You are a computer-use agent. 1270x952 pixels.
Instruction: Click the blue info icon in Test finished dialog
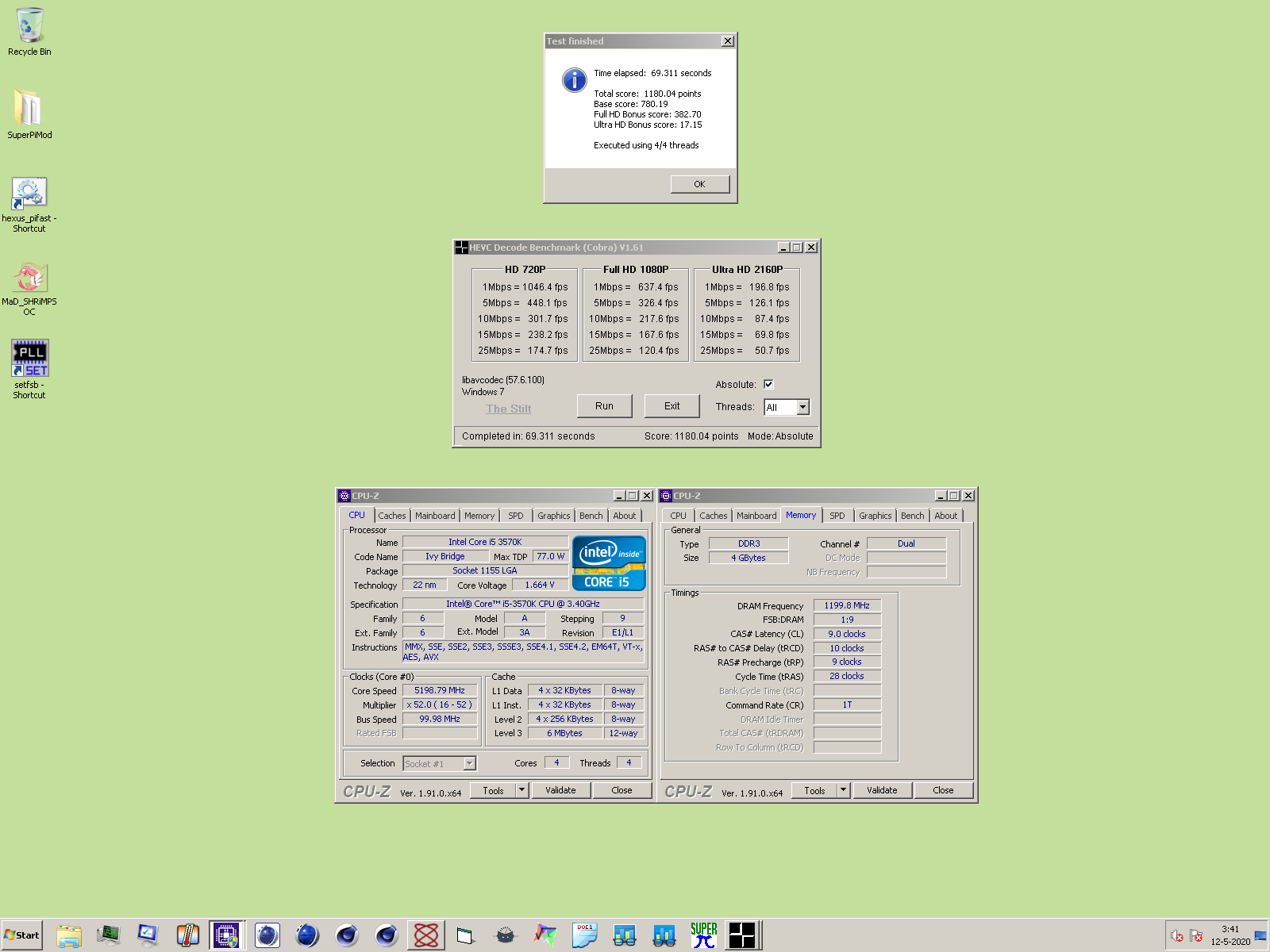[574, 79]
